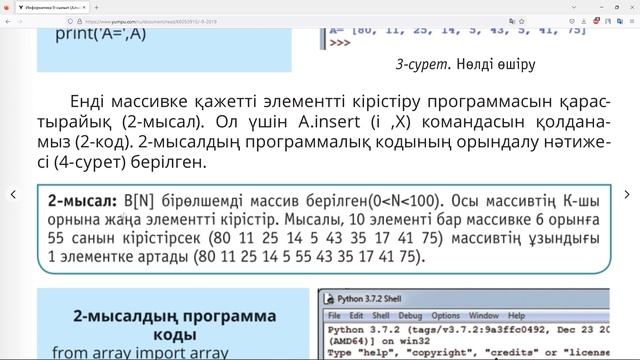Select the Информатика browser tab
The width and height of the screenshot is (640, 360).
52,7
